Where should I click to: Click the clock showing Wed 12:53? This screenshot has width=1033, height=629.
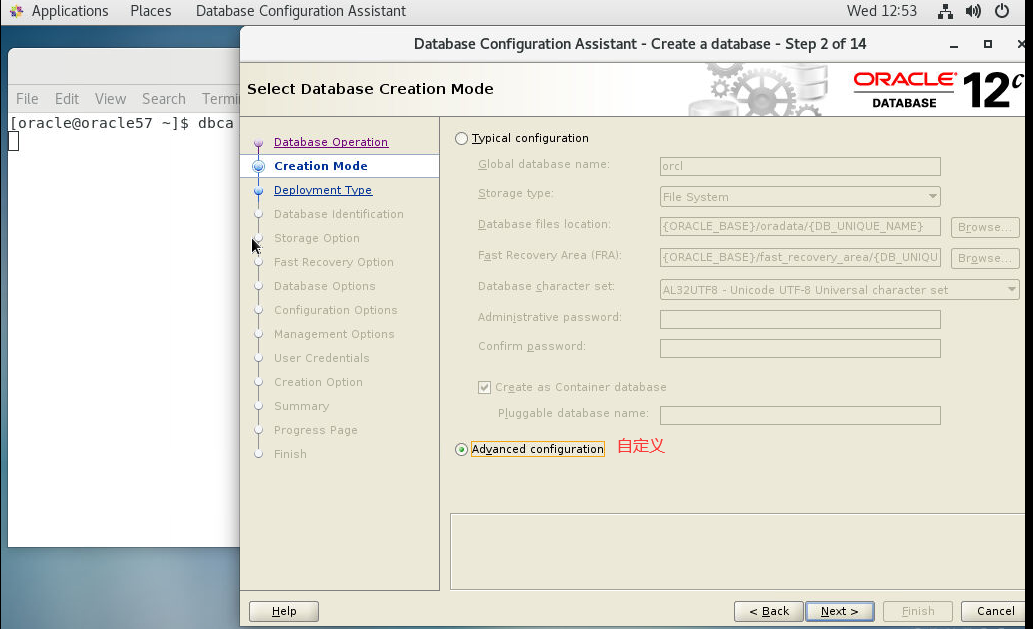[x=881, y=11]
